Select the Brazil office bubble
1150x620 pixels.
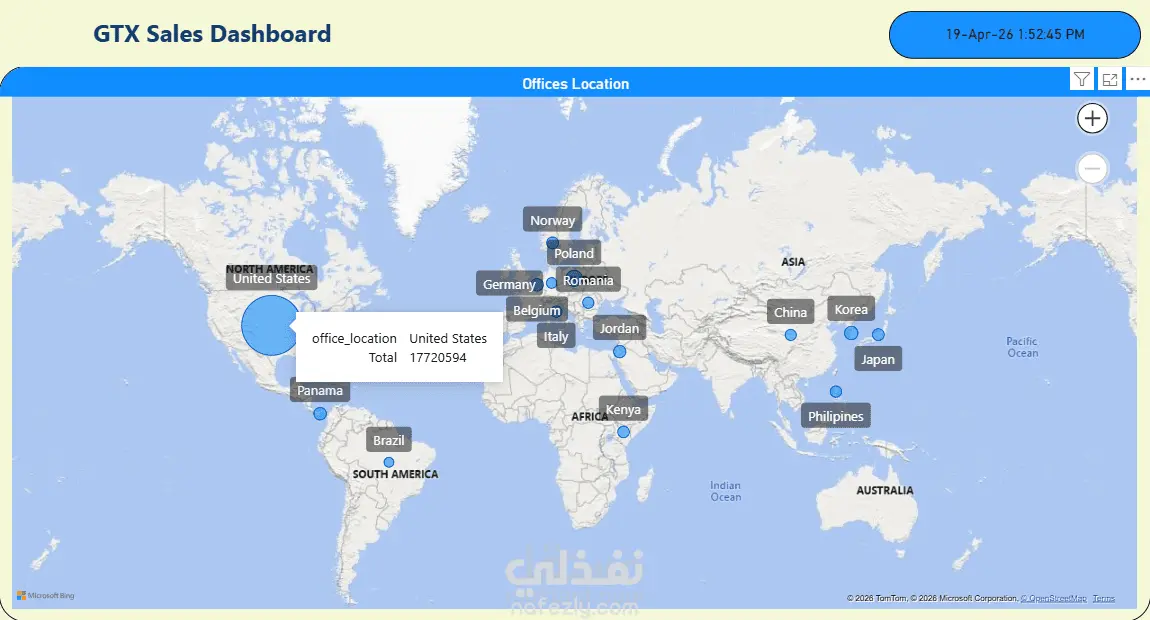point(389,462)
